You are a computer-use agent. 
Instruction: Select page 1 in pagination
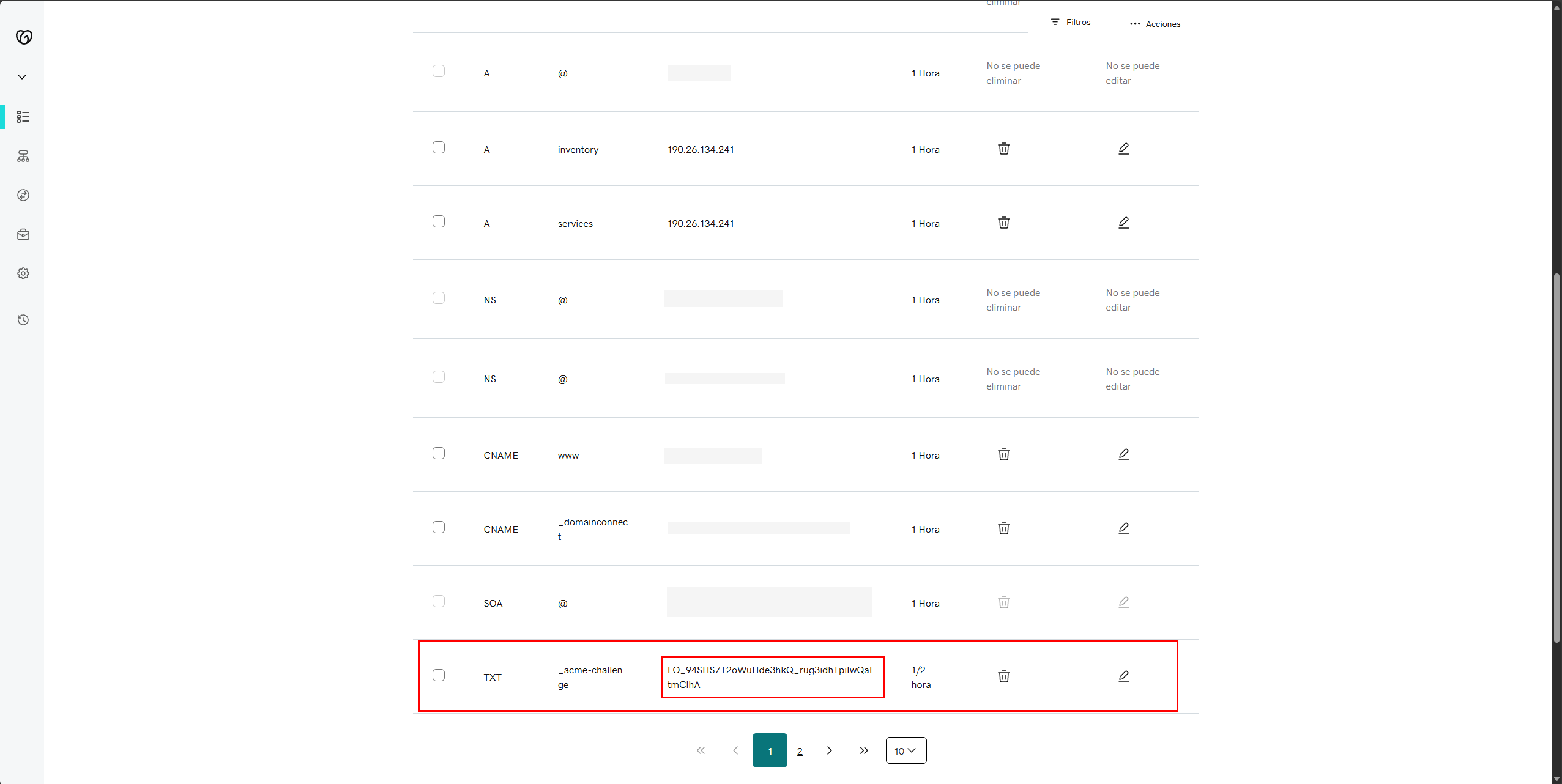coord(770,750)
